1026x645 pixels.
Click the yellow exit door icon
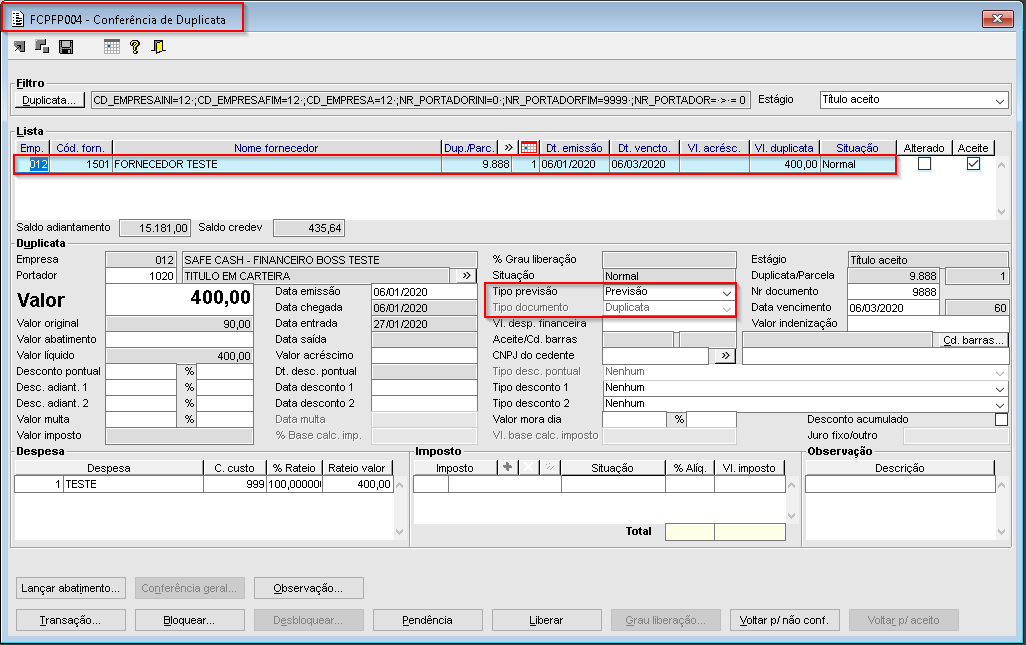(157, 47)
